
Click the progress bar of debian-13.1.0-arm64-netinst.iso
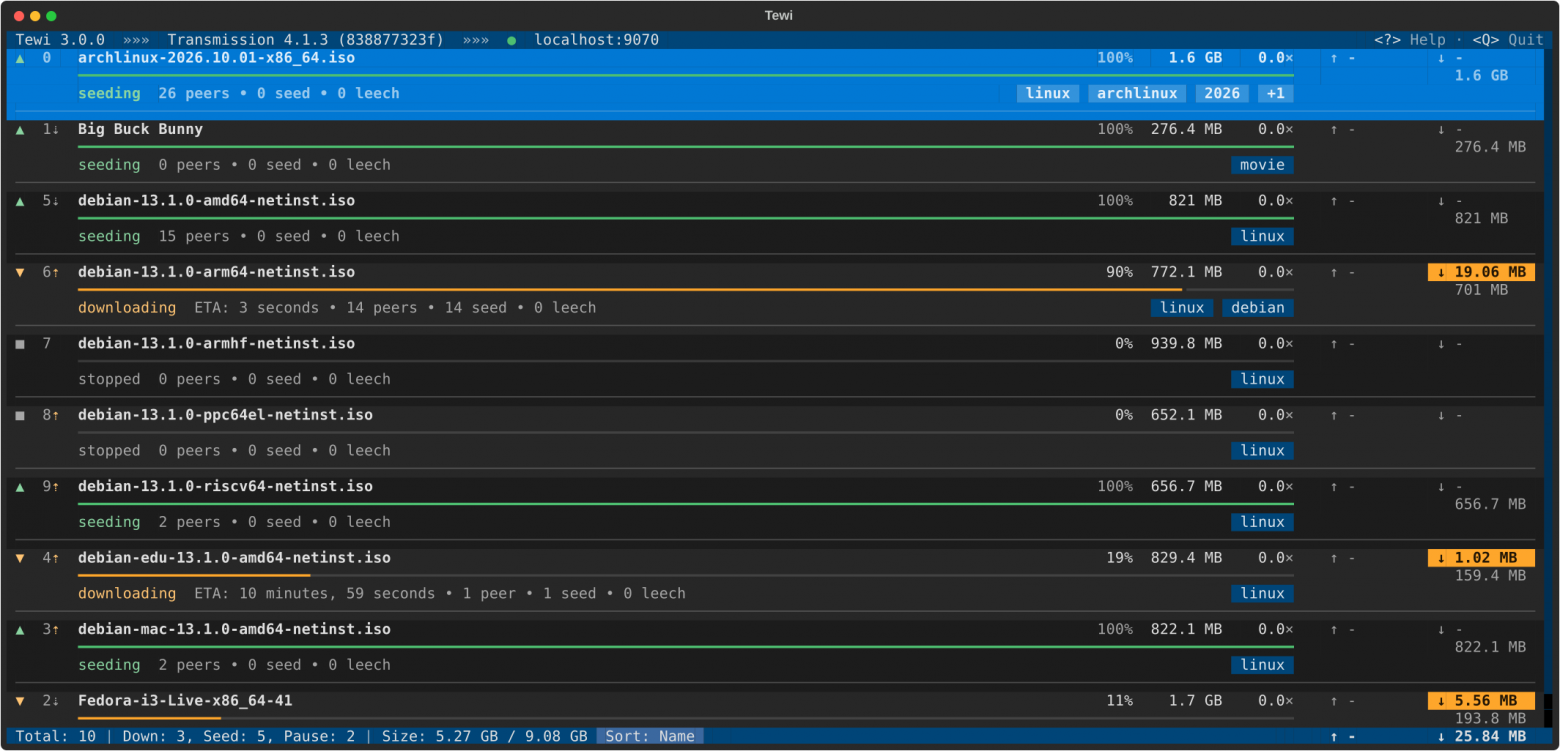686,290
